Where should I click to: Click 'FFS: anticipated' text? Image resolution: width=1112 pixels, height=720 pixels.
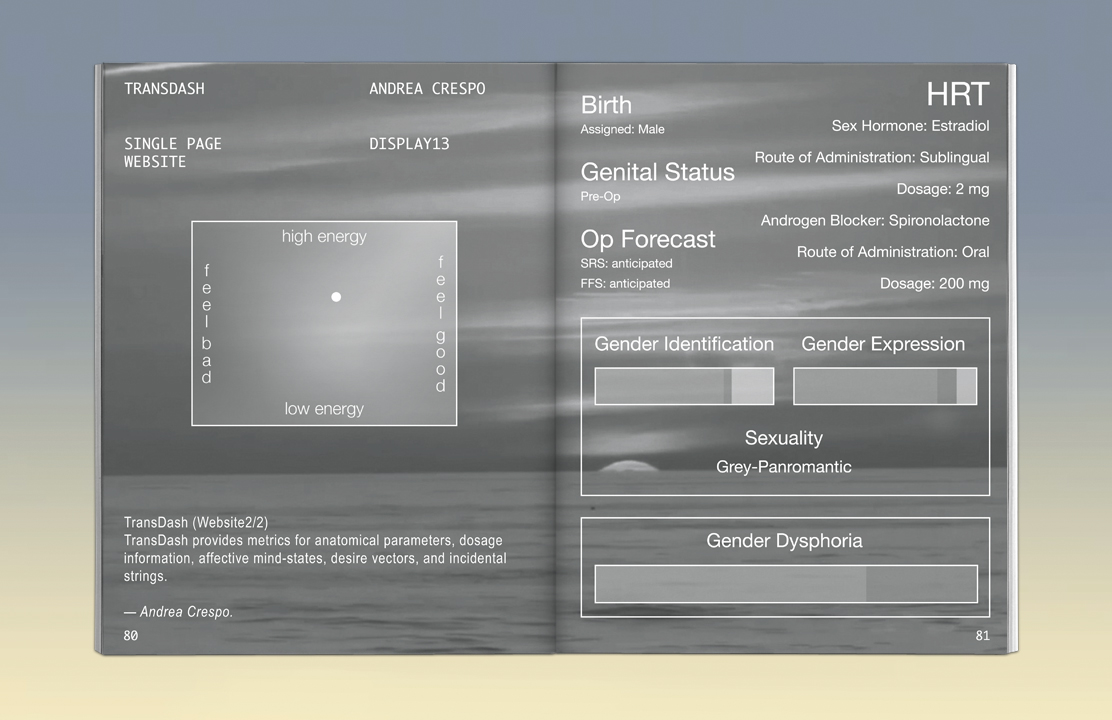pyautogui.click(x=625, y=283)
